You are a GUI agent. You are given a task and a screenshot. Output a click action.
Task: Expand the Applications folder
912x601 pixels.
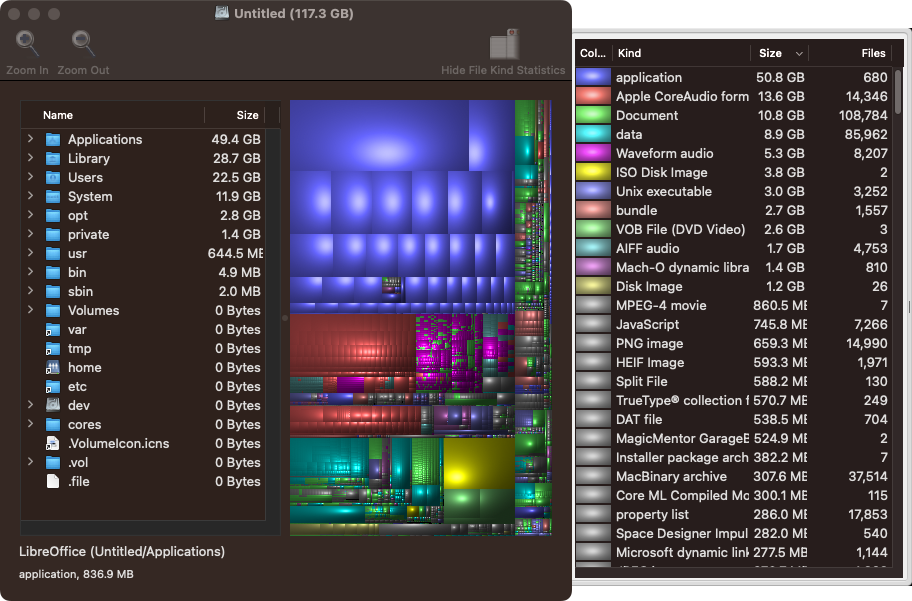(x=29, y=139)
